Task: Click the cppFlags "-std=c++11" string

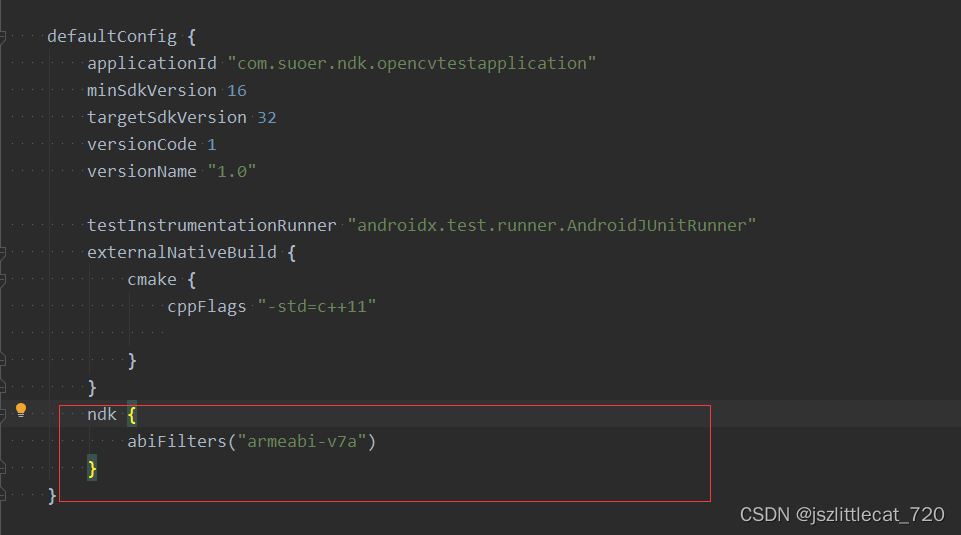Action: (x=317, y=306)
